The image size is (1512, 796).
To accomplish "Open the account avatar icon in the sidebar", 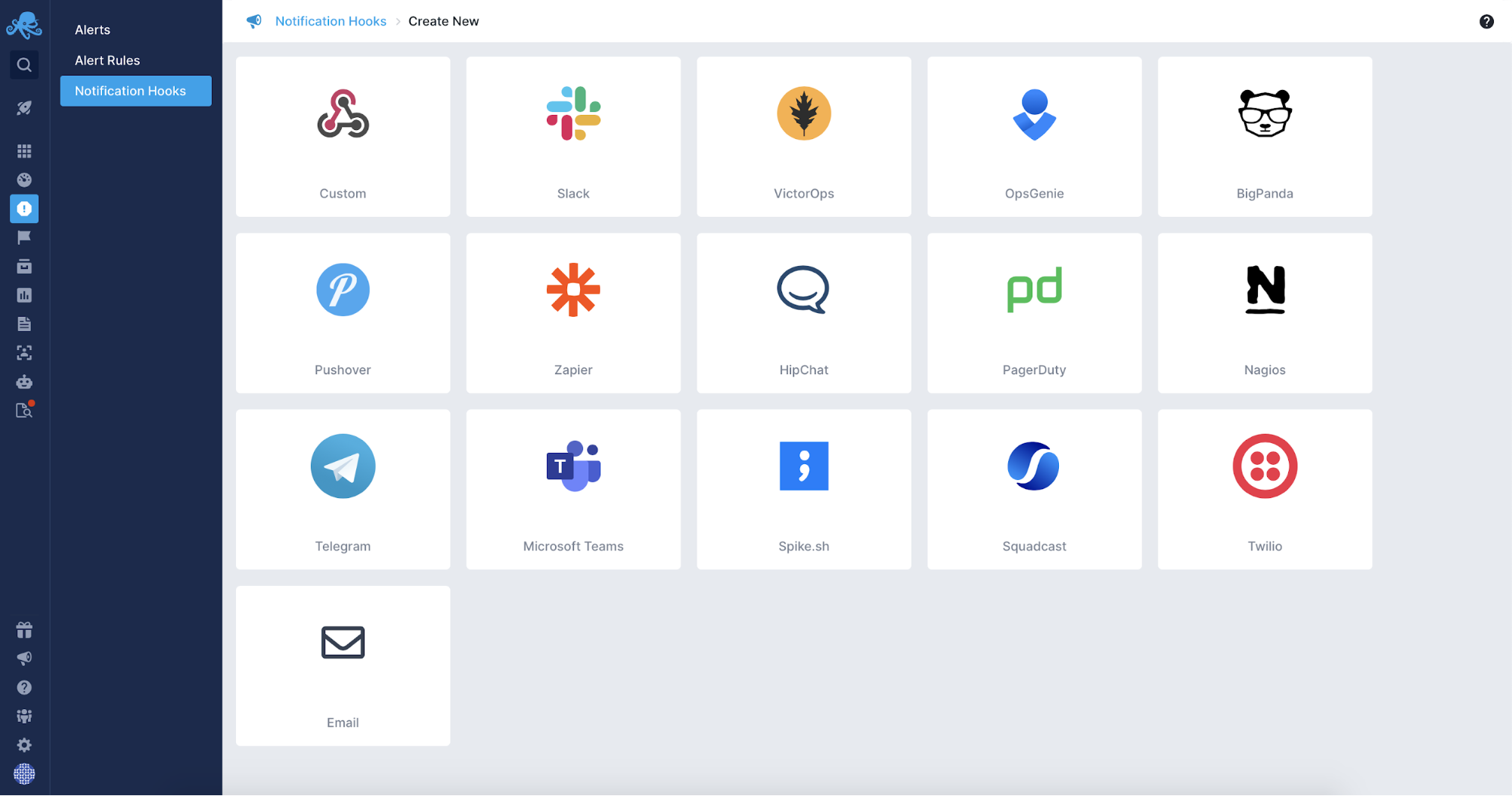I will [24, 774].
